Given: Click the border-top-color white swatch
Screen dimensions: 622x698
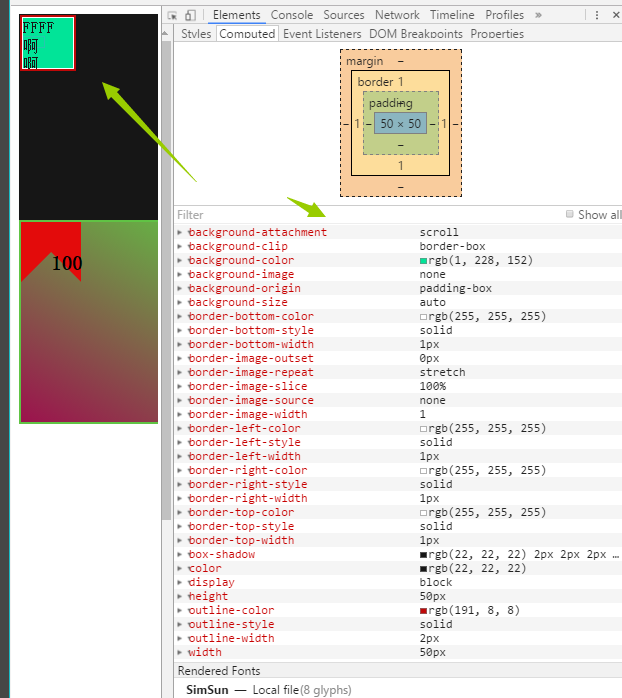Looking at the screenshot, I should [x=423, y=513].
